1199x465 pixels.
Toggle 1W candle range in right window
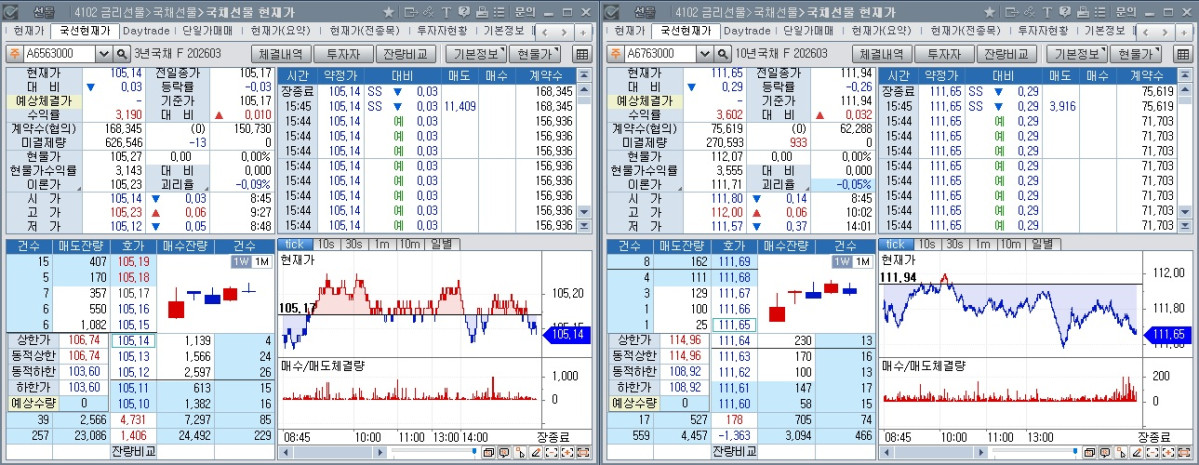point(842,262)
